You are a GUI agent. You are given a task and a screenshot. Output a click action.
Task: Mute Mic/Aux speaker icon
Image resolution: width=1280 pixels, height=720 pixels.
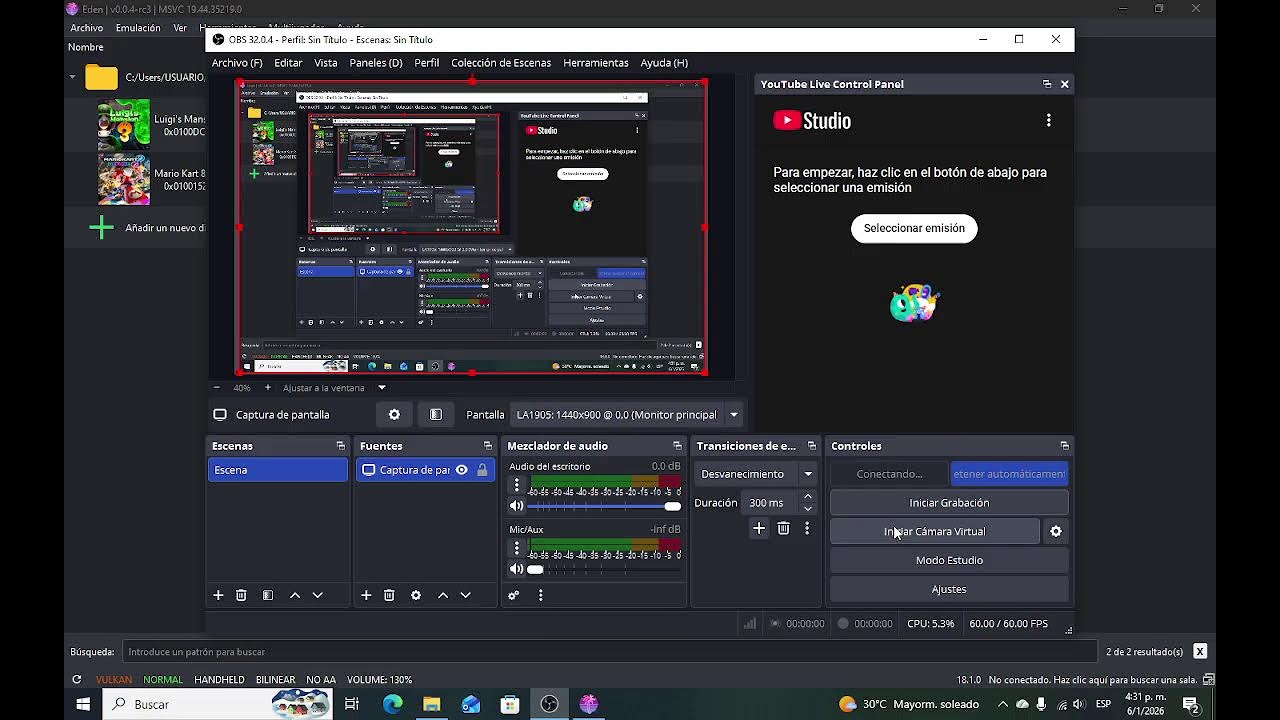tap(517, 569)
